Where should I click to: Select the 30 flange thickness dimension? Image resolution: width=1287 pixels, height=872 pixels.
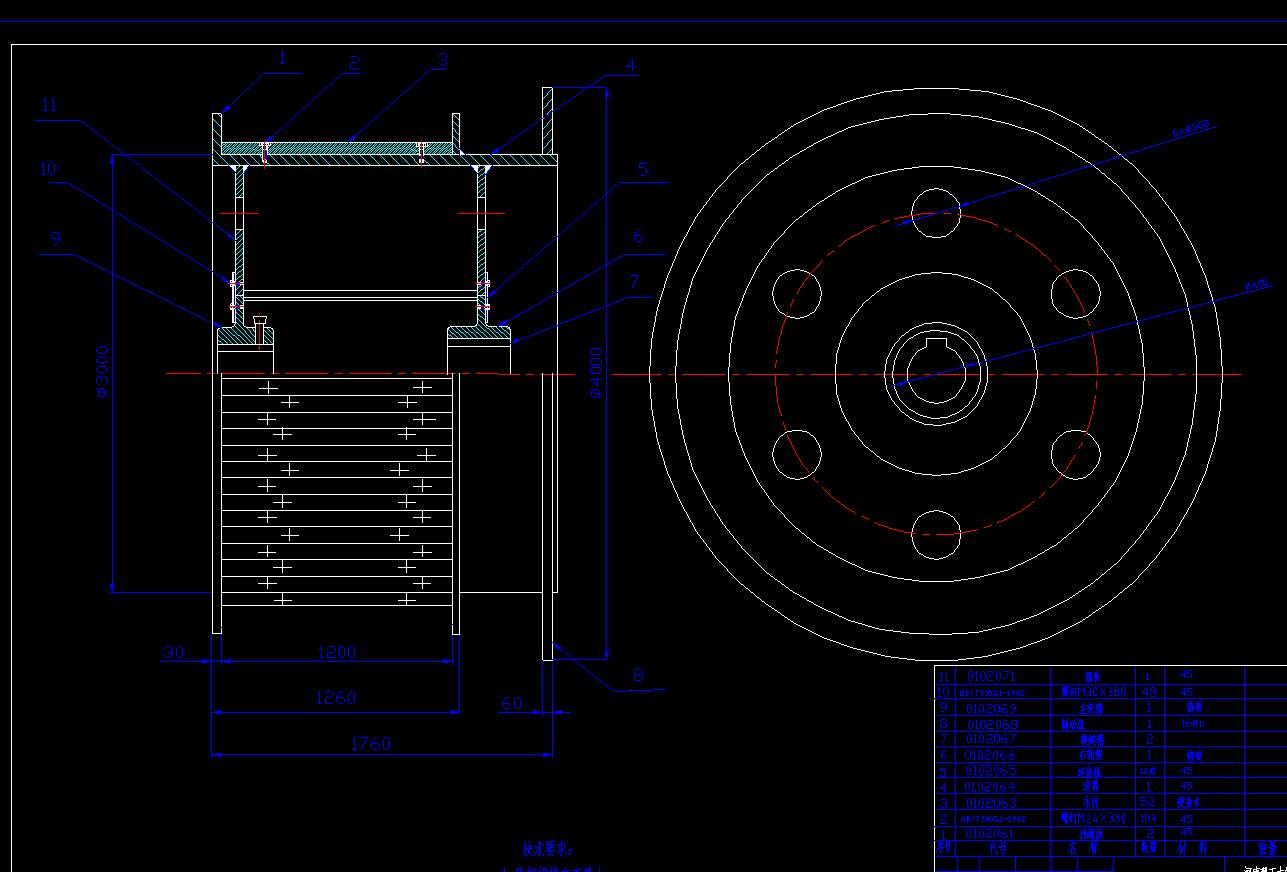(x=174, y=652)
